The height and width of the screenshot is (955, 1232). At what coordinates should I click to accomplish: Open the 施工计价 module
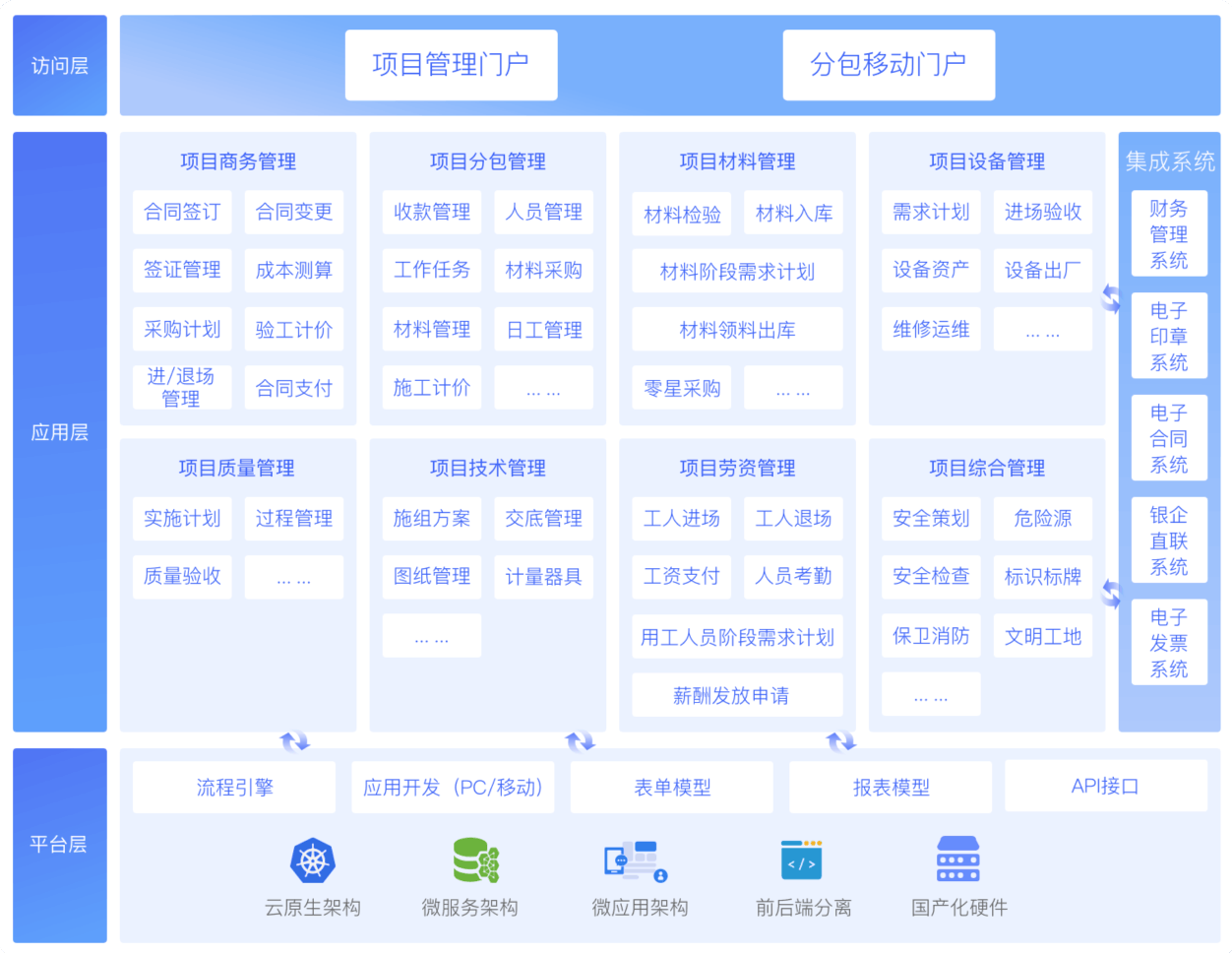[x=432, y=388]
